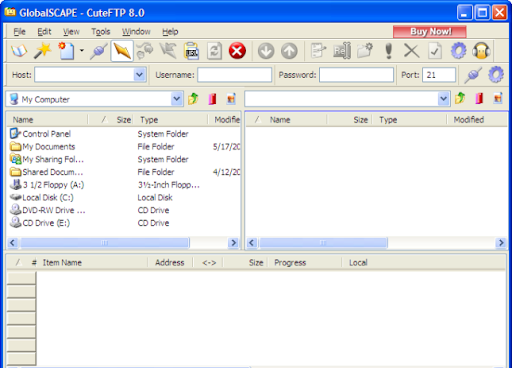The height and width of the screenshot is (368, 512).
Task: Click the Edit file toolbar icon
Action: point(318,51)
